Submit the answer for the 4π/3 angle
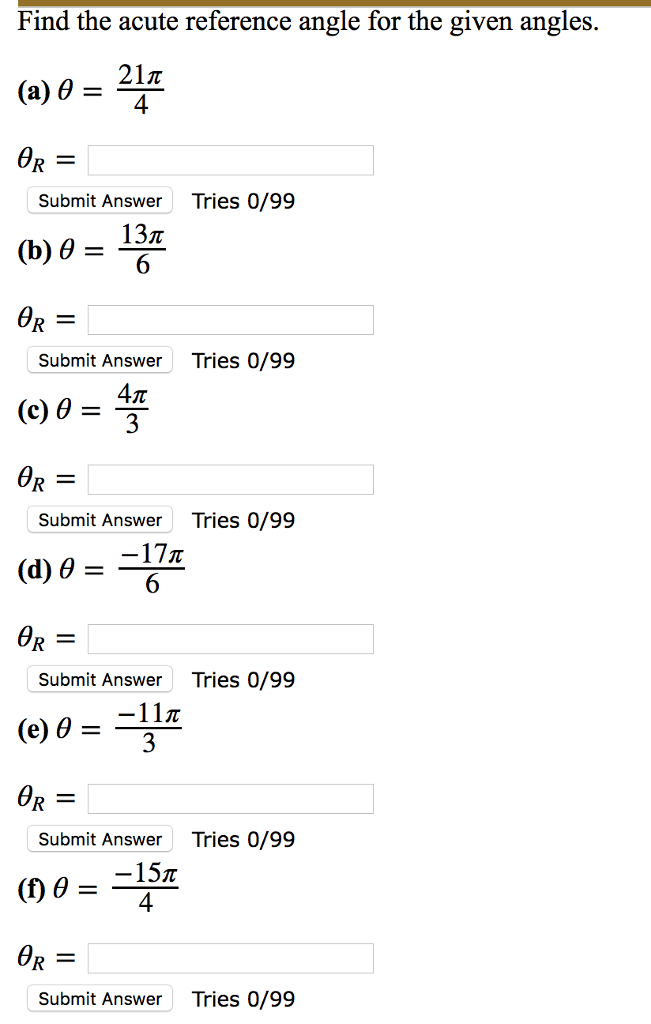Viewport: 651px width, 1024px height. pyautogui.click(x=99, y=519)
